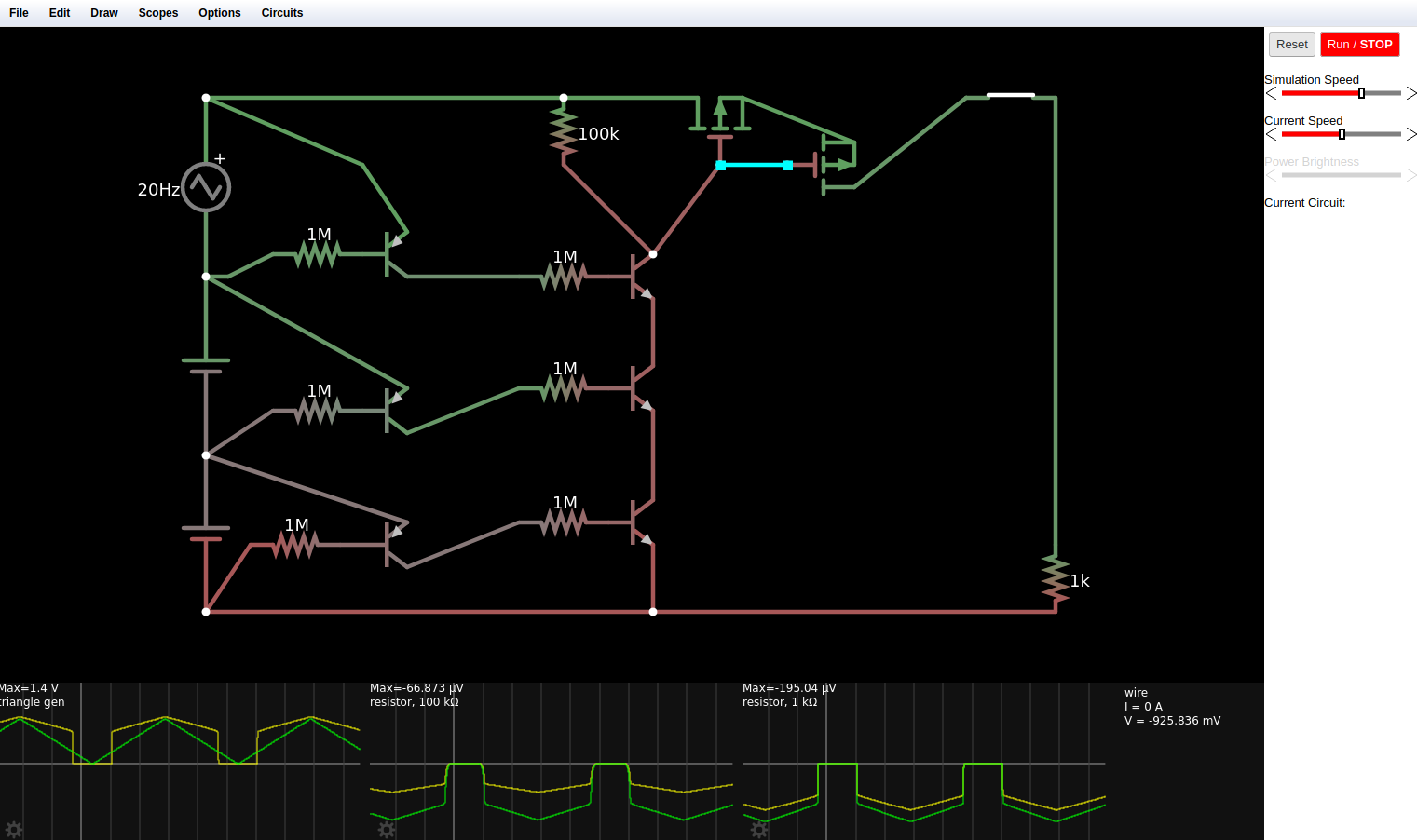This screenshot has width=1417, height=840.
Task: Click the 'V = -925.836 mV' wire readout
Action: [1172, 721]
